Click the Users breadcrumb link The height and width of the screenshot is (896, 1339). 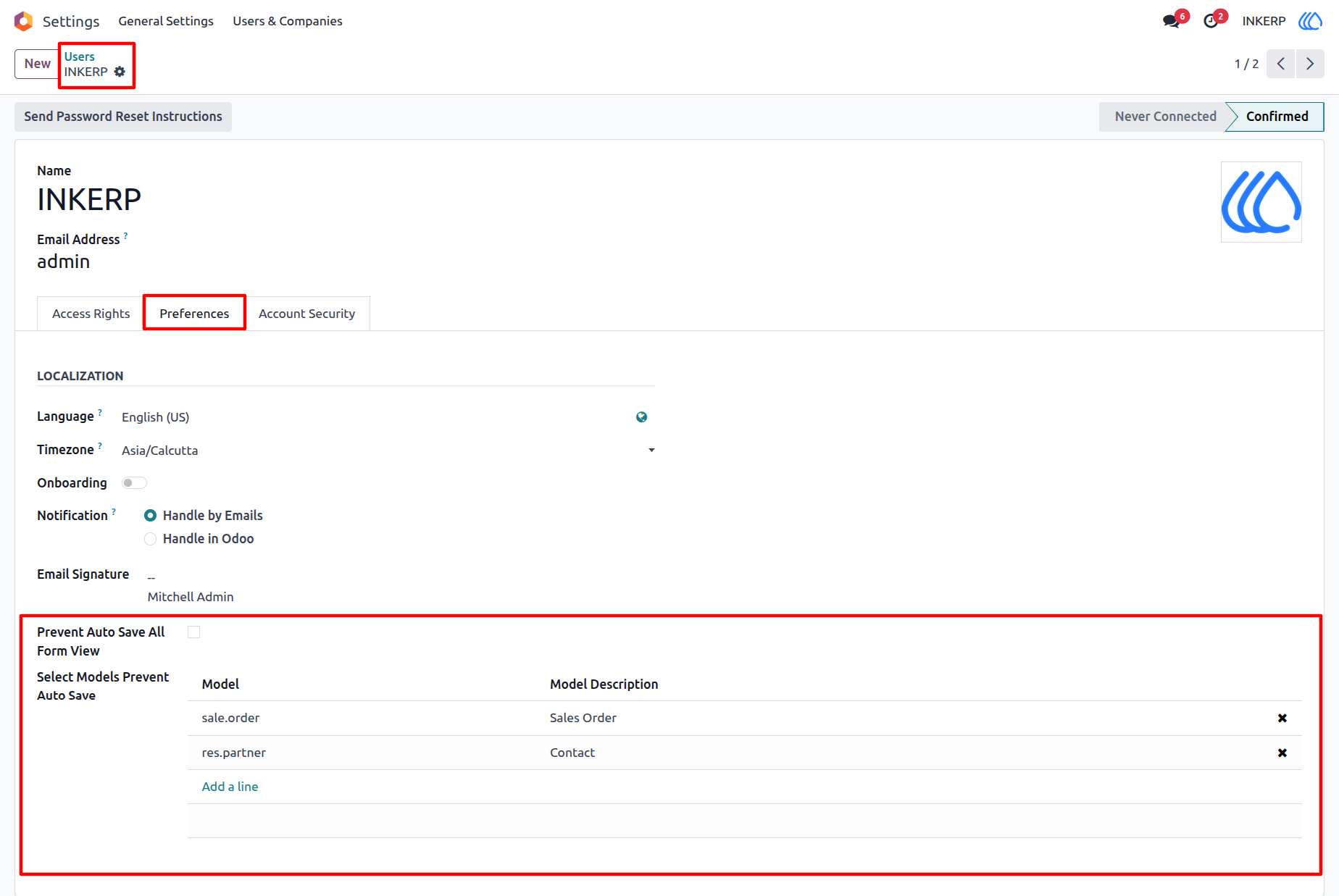(x=79, y=56)
